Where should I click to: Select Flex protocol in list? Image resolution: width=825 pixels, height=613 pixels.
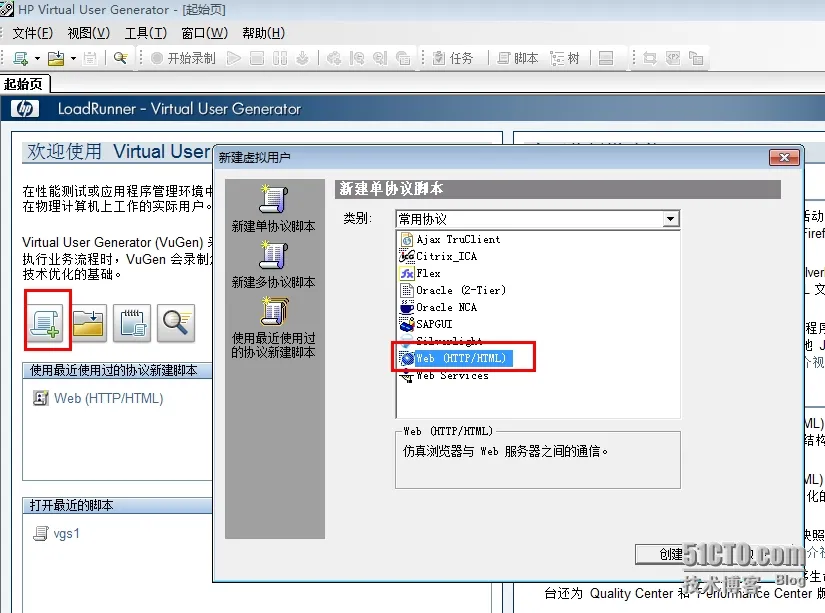(x=420, y=274)
